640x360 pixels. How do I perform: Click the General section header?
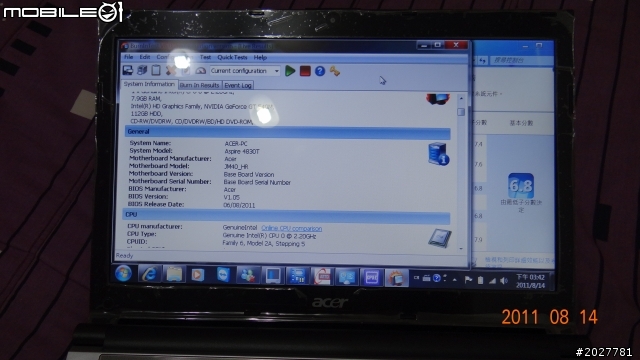[287, 132]
